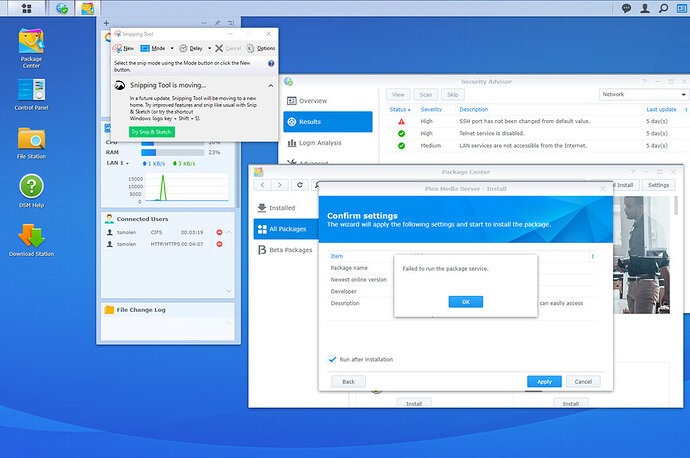Click the Package Center window logo icon
690x458 pixels.
259,172
